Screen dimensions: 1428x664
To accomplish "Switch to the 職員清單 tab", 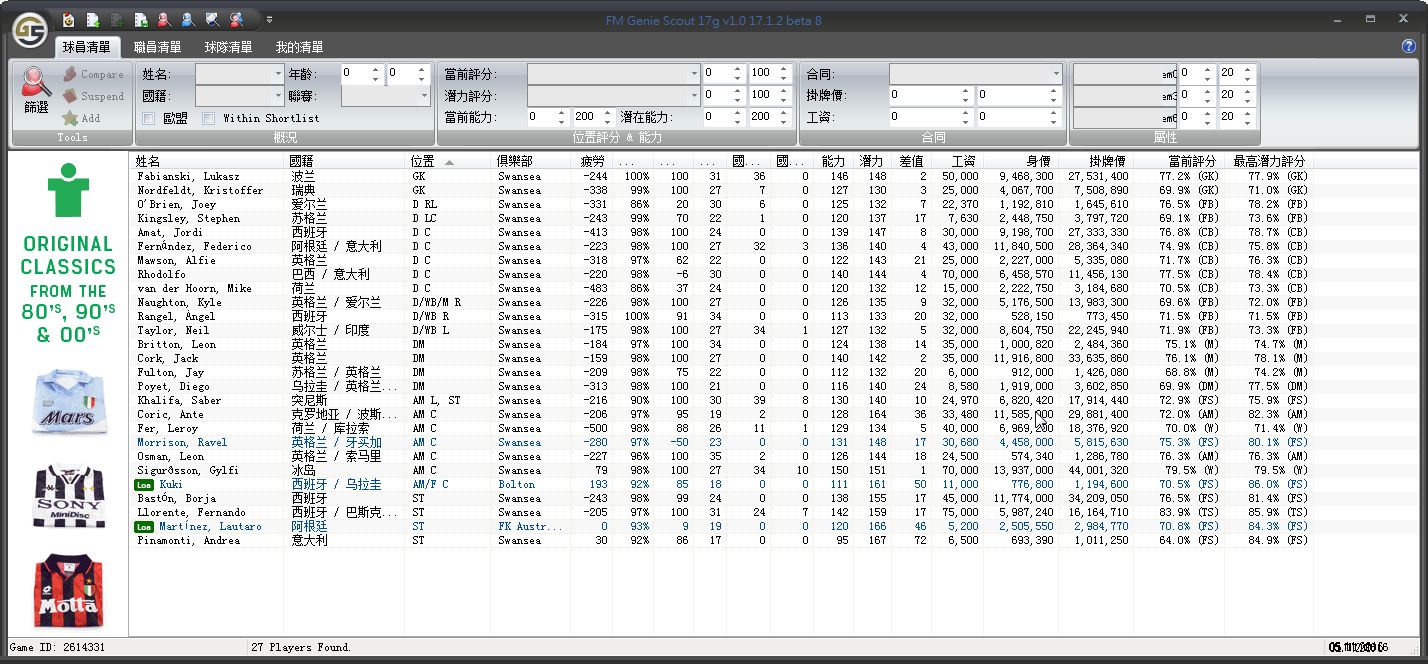I will tap(158, 47).
